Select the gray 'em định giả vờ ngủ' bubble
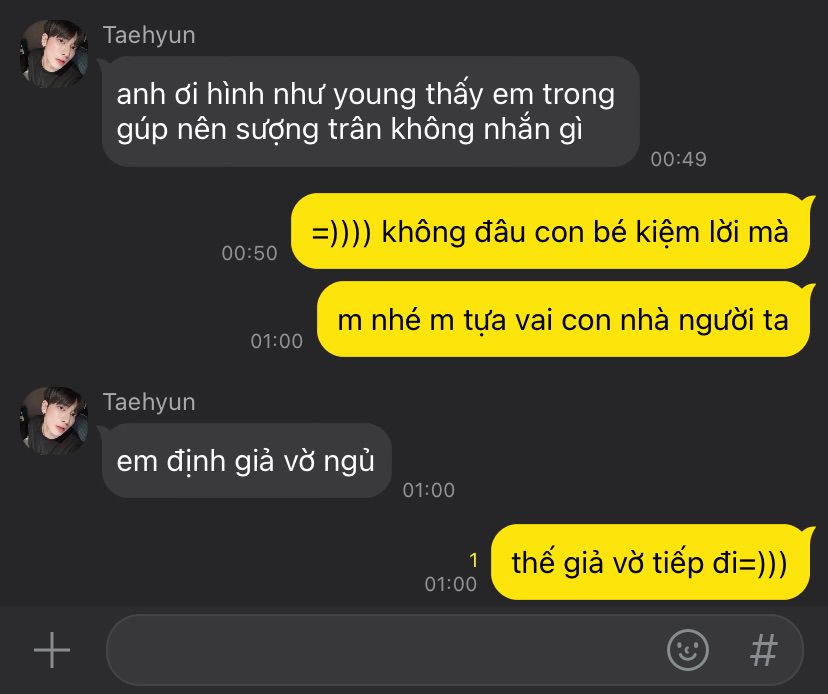828x694 pixels. tap(247, 461)
